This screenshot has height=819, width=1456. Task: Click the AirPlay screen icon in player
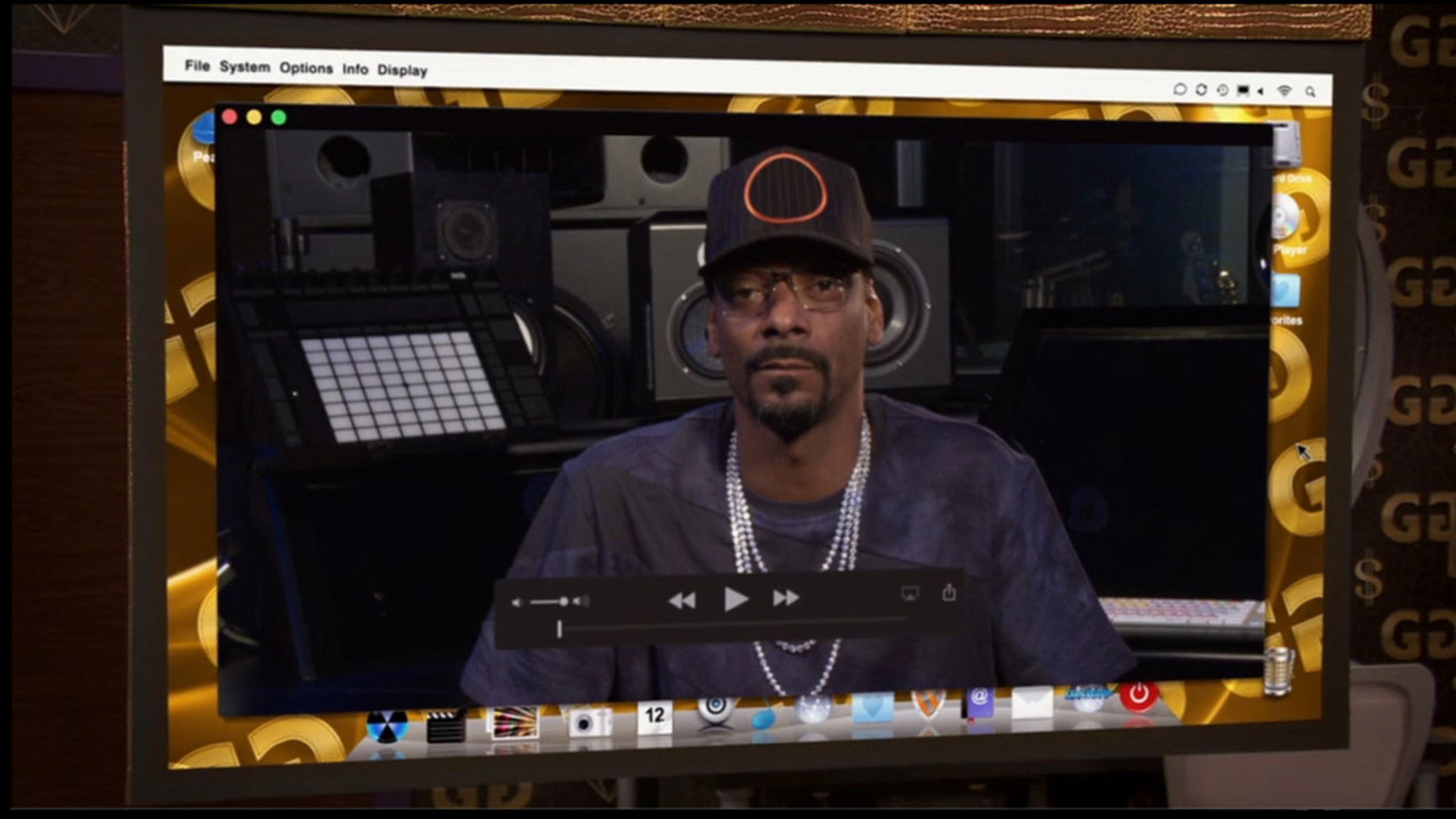[x=910, y=593]
